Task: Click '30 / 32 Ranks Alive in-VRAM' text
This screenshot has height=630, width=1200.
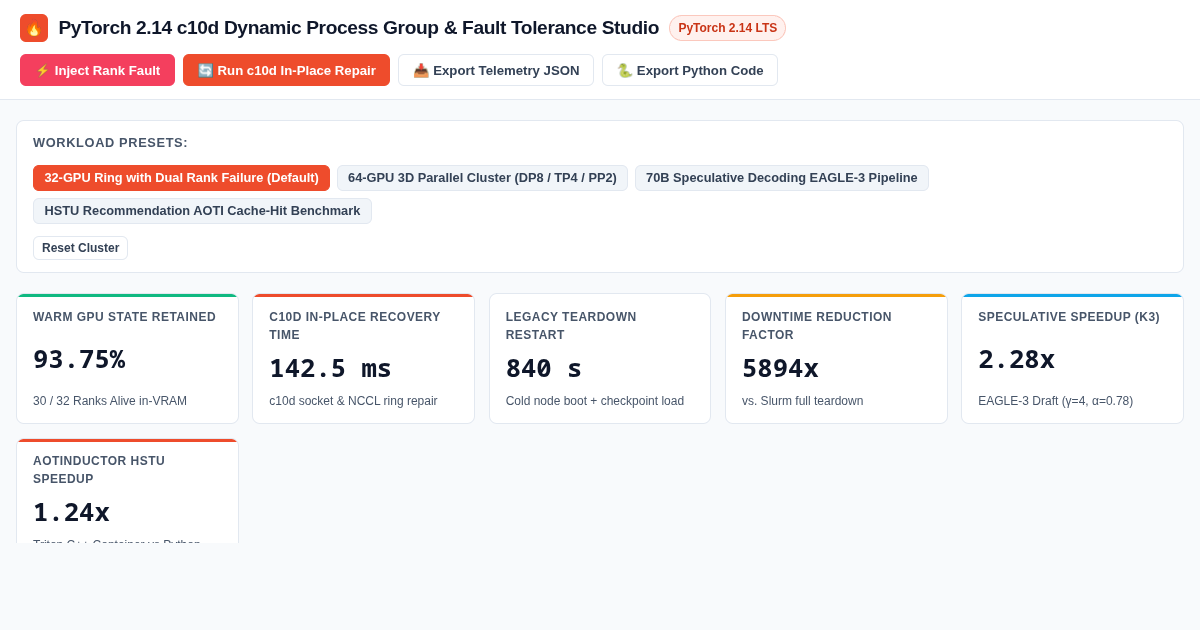Action: coord(110,401)
